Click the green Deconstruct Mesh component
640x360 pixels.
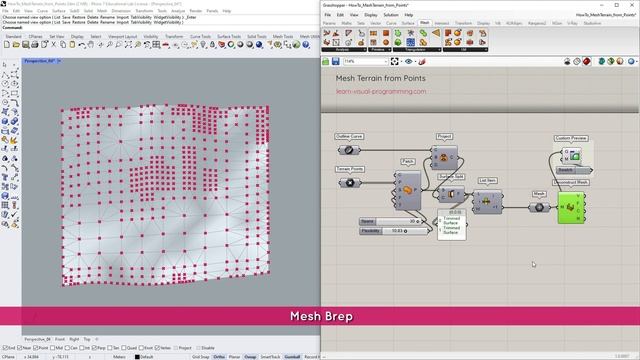(571, 208)
